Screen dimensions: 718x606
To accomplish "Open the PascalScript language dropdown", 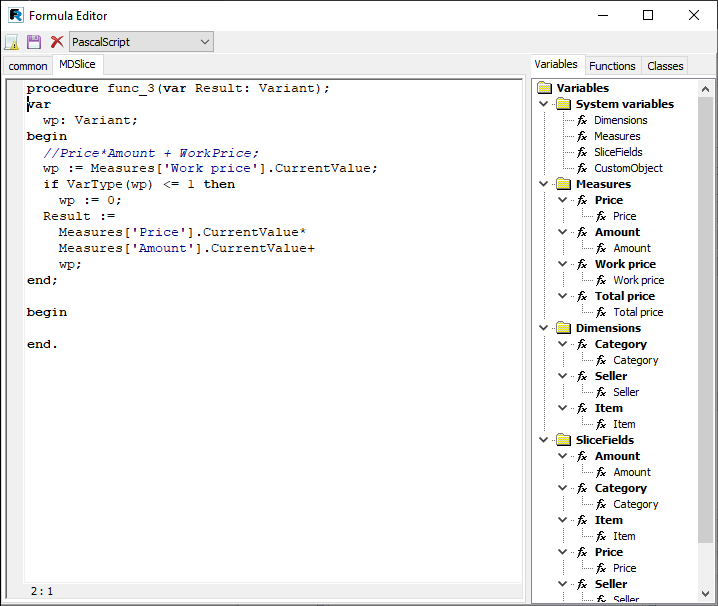I will pyautogui.click(x=141, y=42).
